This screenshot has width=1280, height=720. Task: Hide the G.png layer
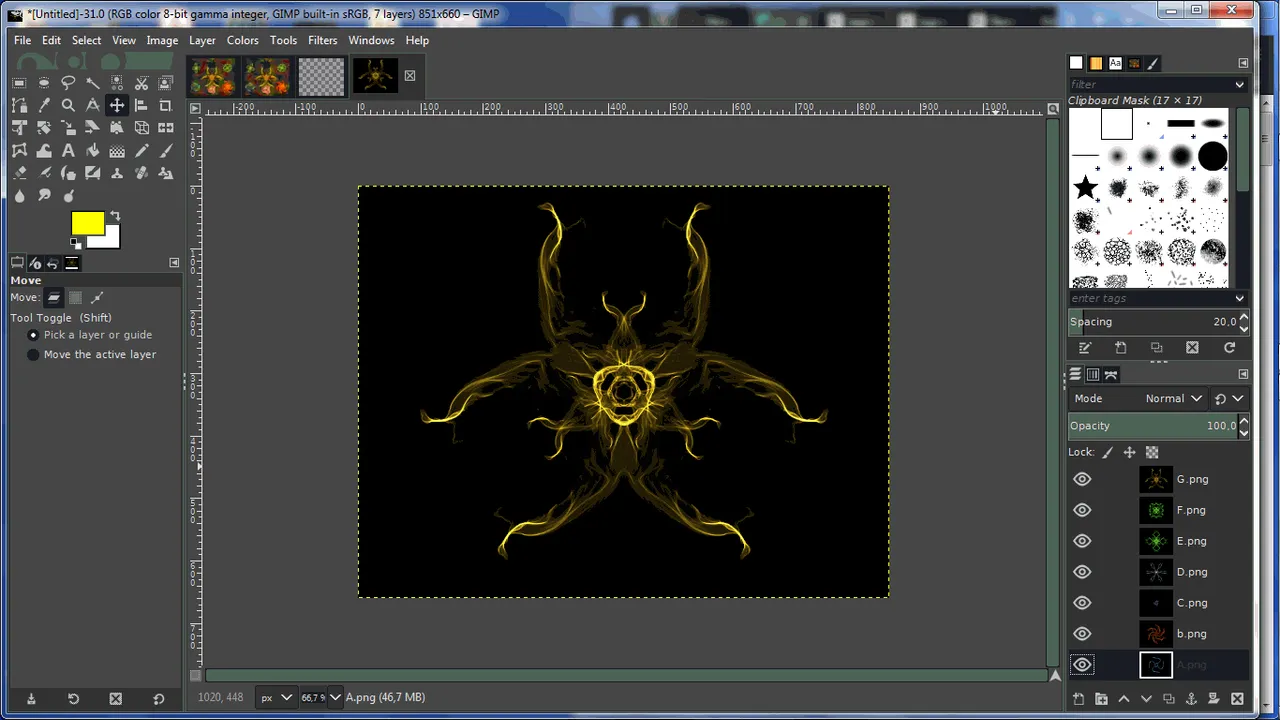1082,479
